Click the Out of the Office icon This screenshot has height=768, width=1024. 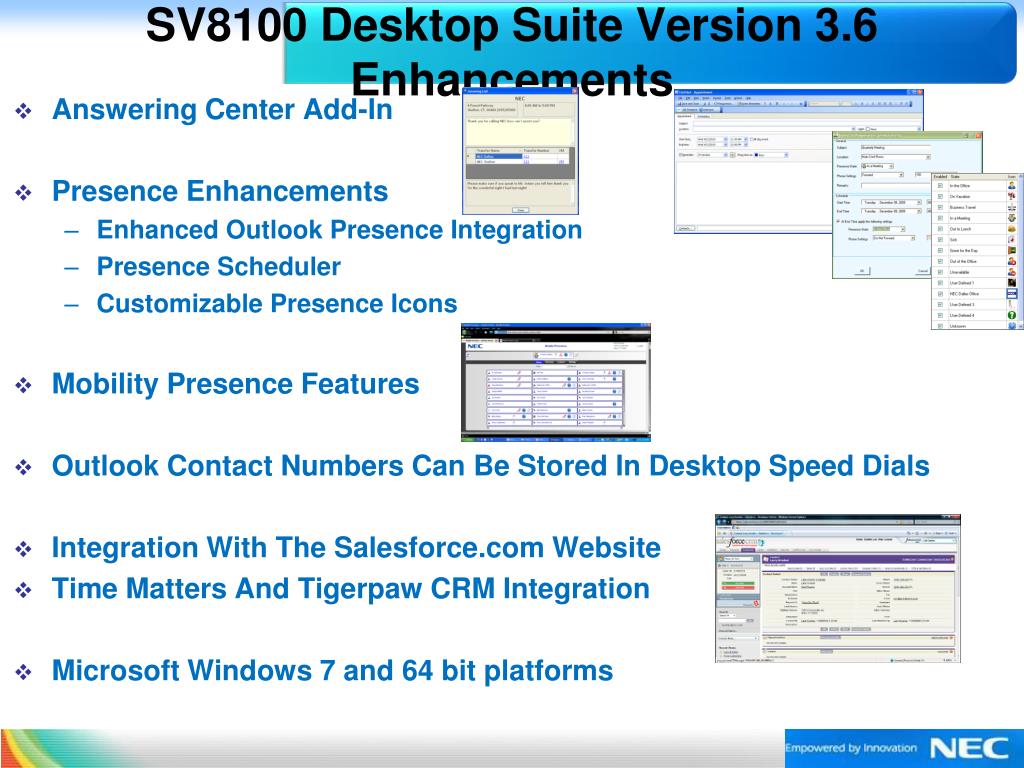click(1012, 261)
